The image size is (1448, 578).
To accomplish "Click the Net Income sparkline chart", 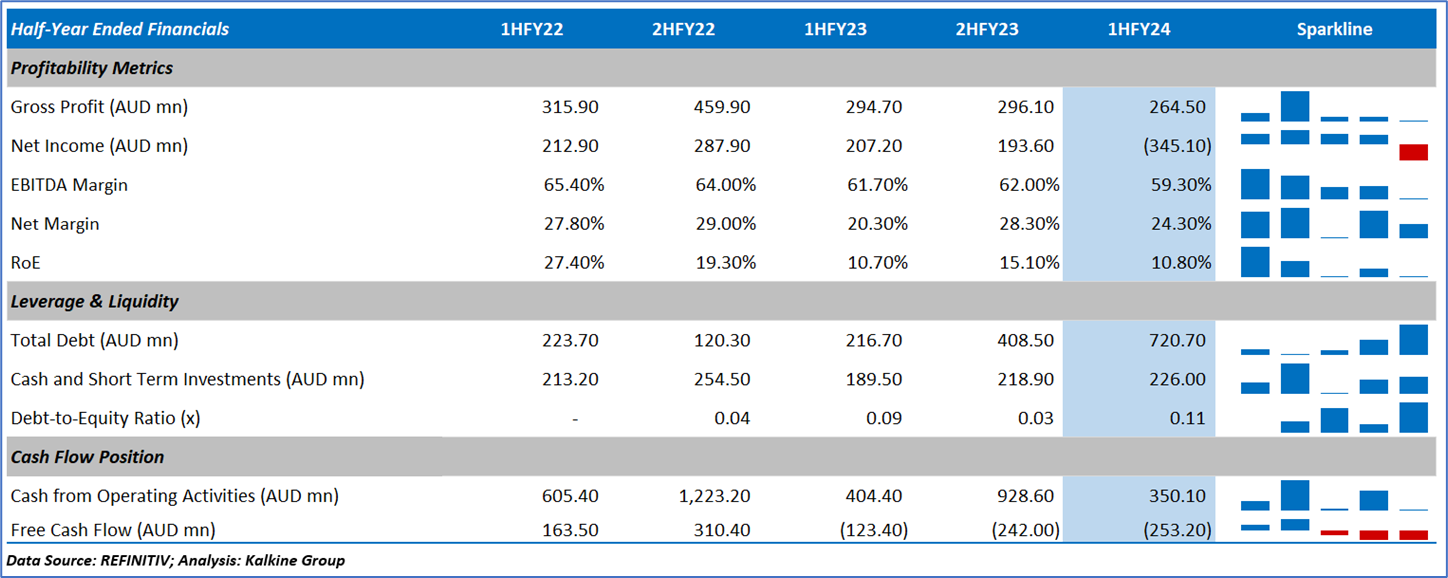I will (x=1334, y=146).
